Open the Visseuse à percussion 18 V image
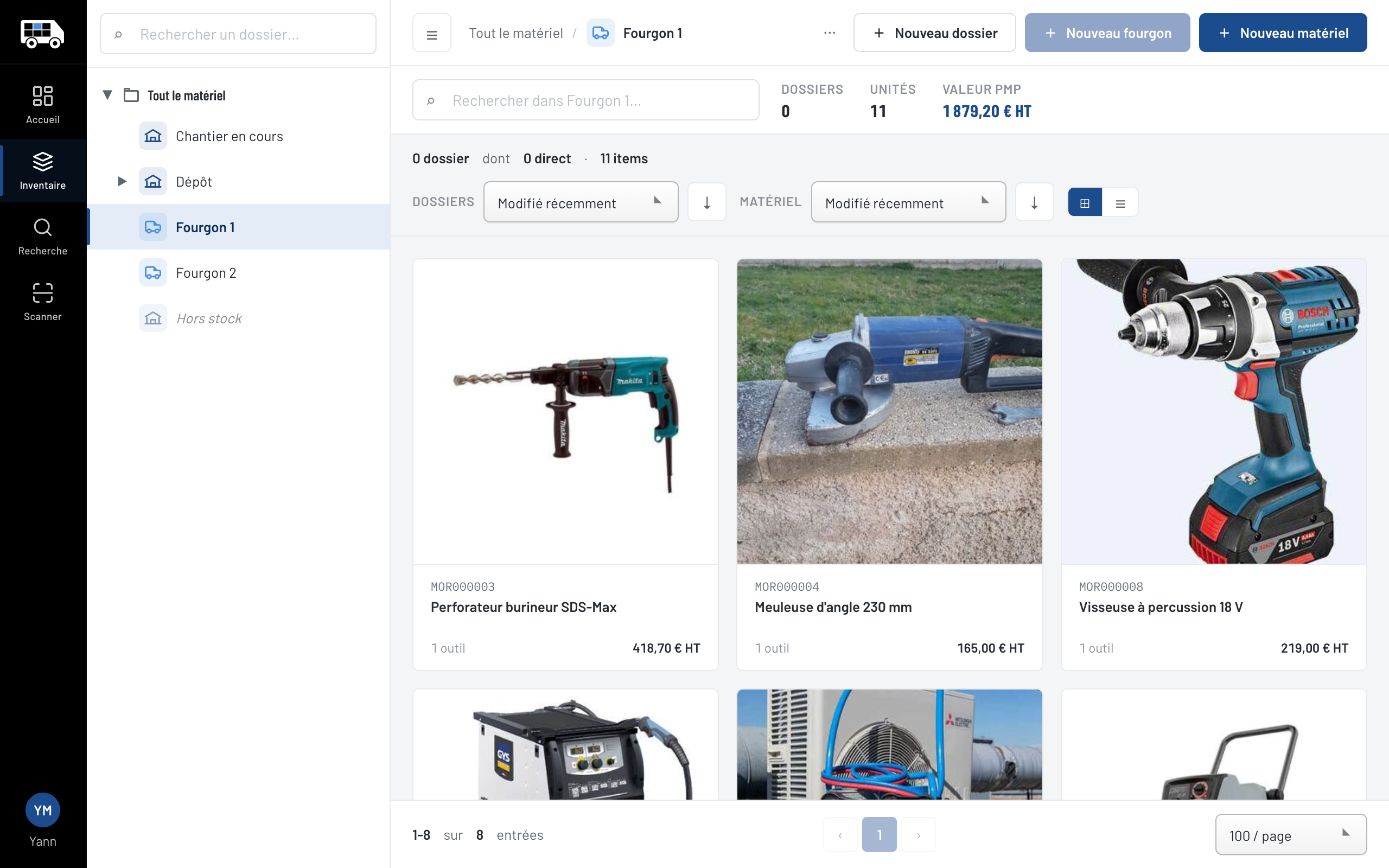This screenshot has width=1389, height=868. tap(1214, 412)
